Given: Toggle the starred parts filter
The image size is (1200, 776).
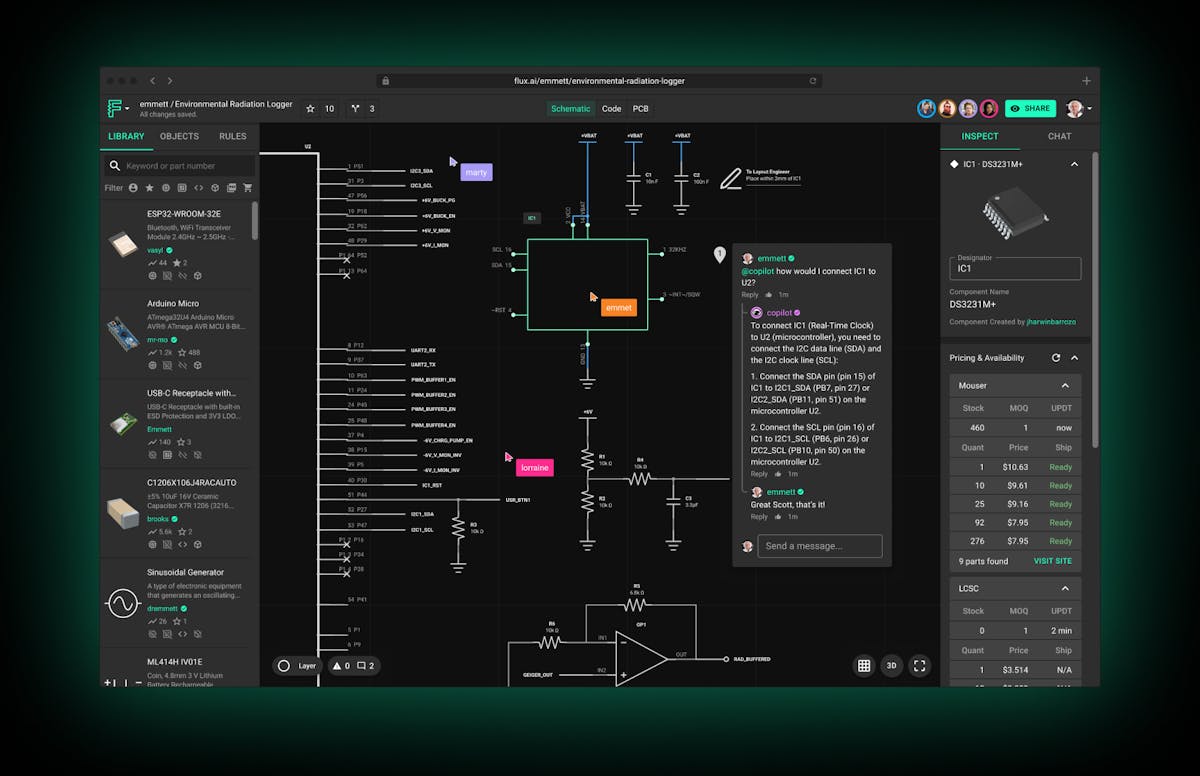Looking at the screenshot, I should (x=148, y=187).
